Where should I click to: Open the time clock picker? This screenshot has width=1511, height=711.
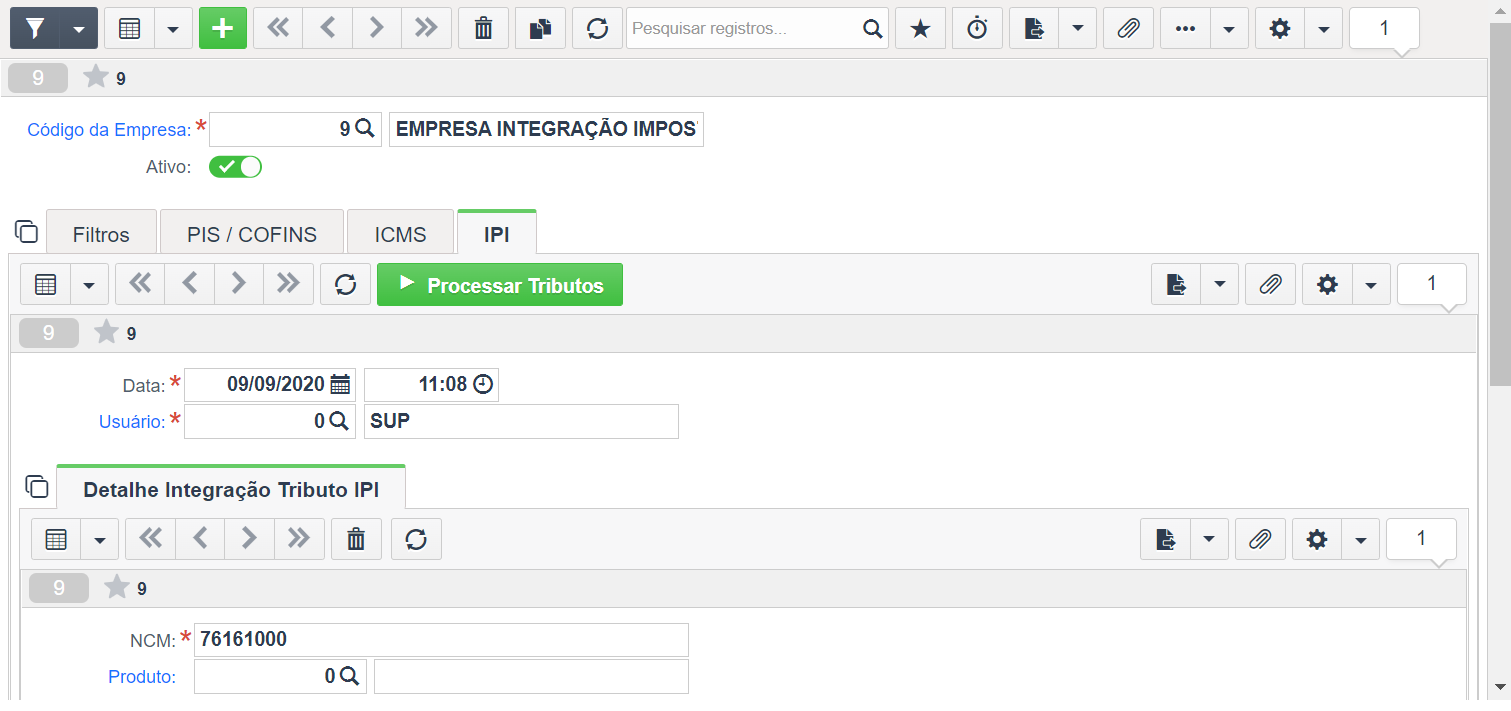click(x=483, y=384)
